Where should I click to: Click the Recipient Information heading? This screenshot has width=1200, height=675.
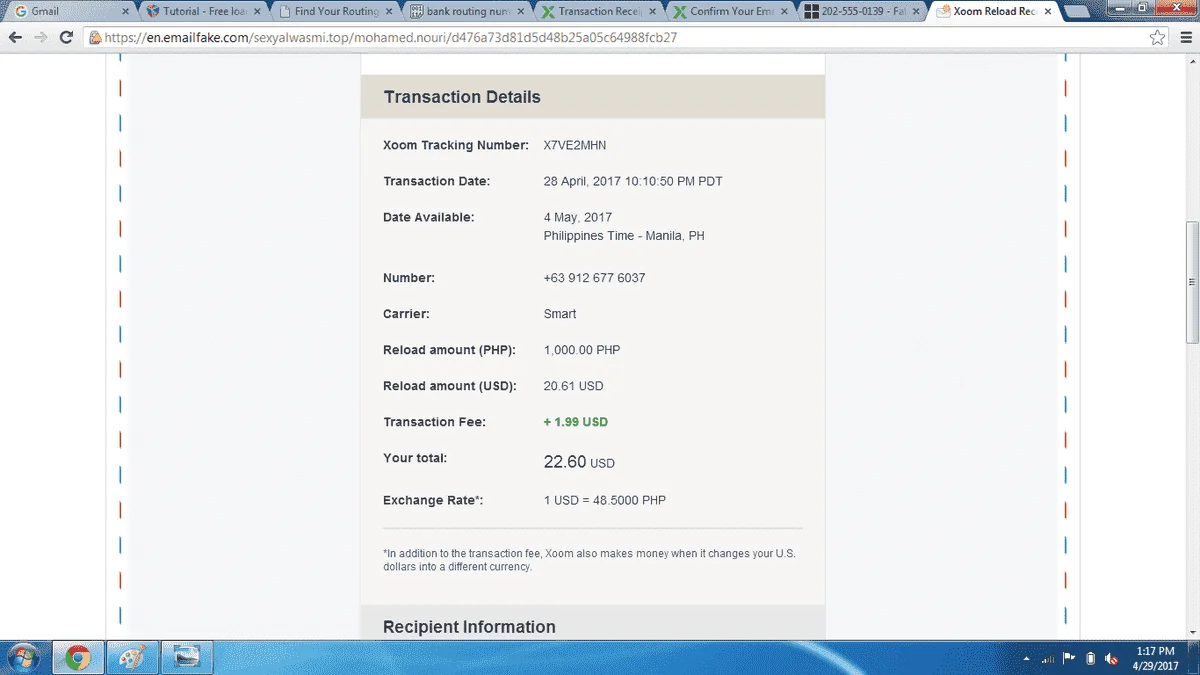coord(469,627)
